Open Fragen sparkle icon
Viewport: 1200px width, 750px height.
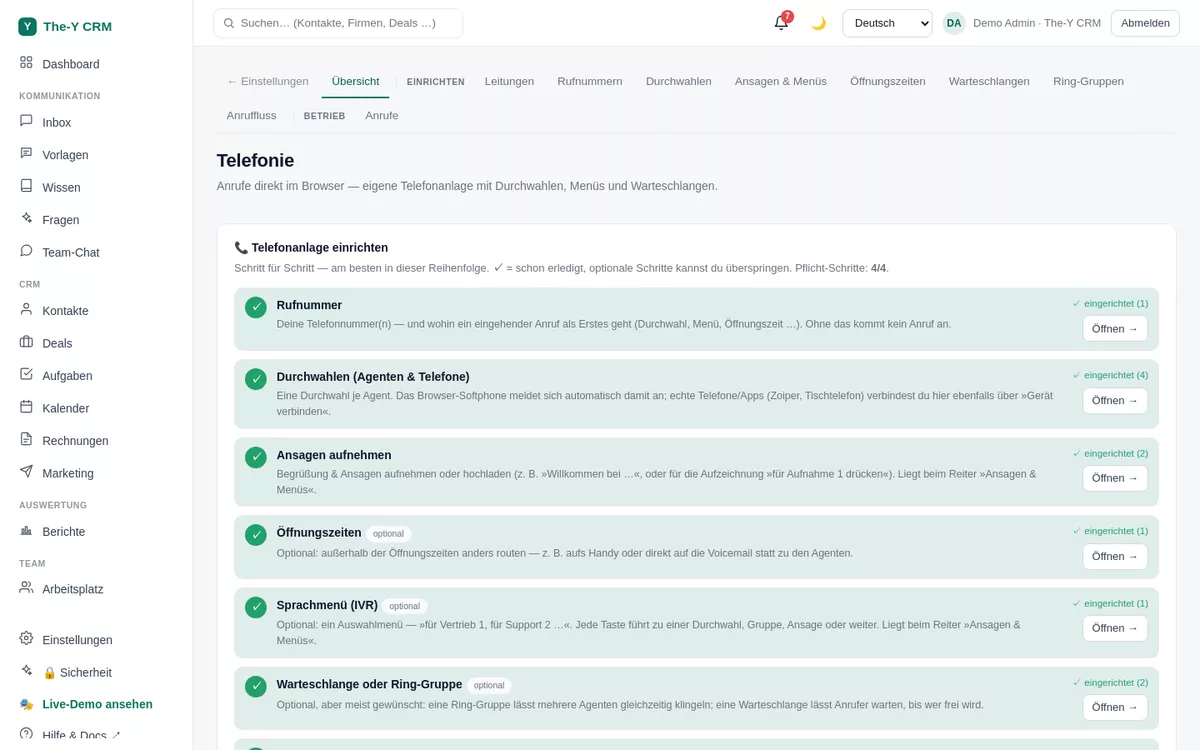[26, 218]
